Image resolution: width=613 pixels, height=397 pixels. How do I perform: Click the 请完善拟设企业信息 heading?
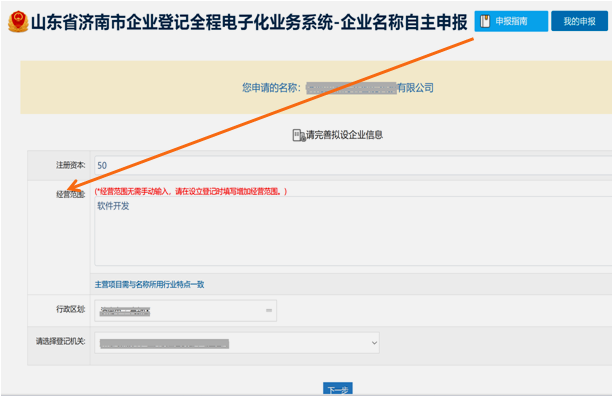click(344, 135)
